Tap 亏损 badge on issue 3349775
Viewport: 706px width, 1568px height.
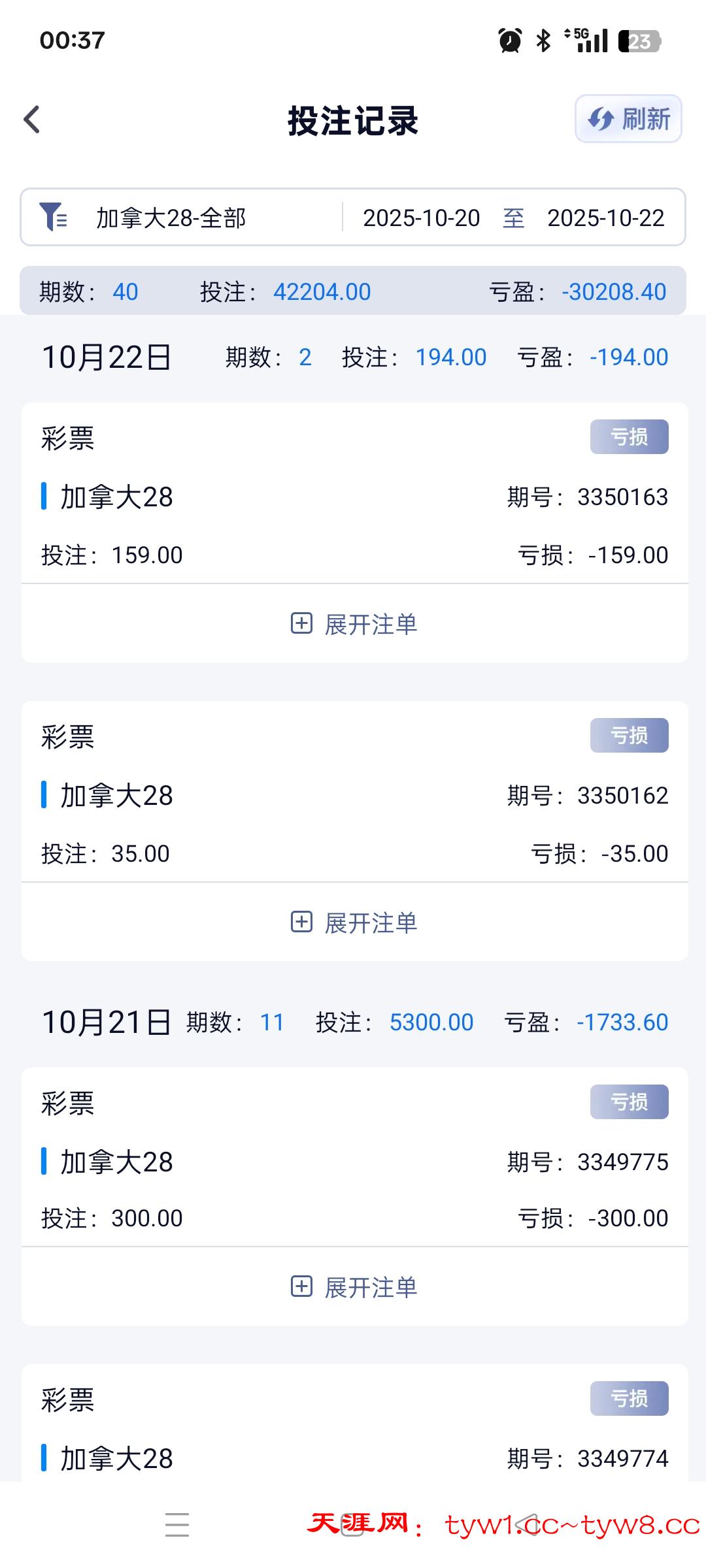629,1102
